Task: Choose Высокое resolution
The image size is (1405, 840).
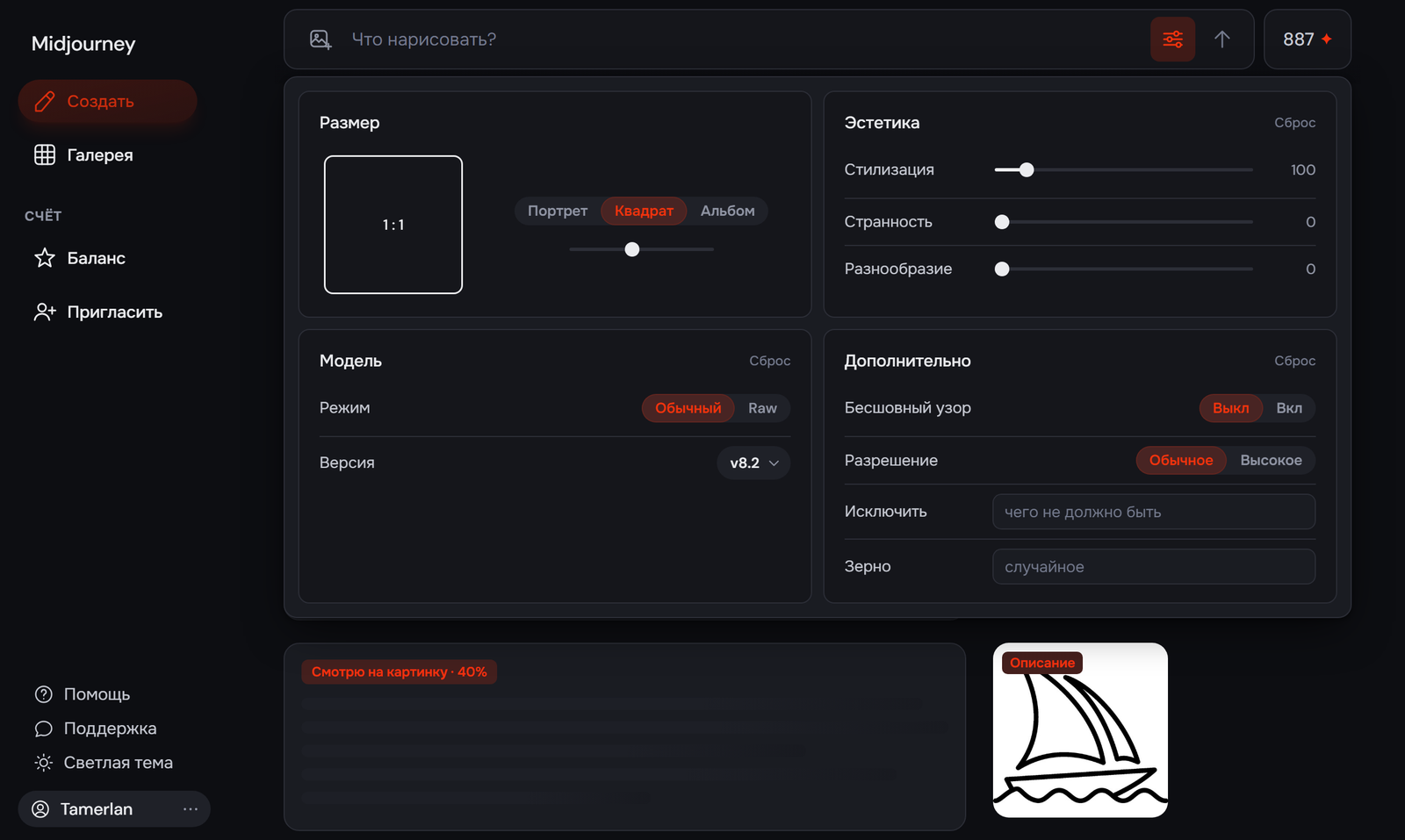Action: [1271, 461]
